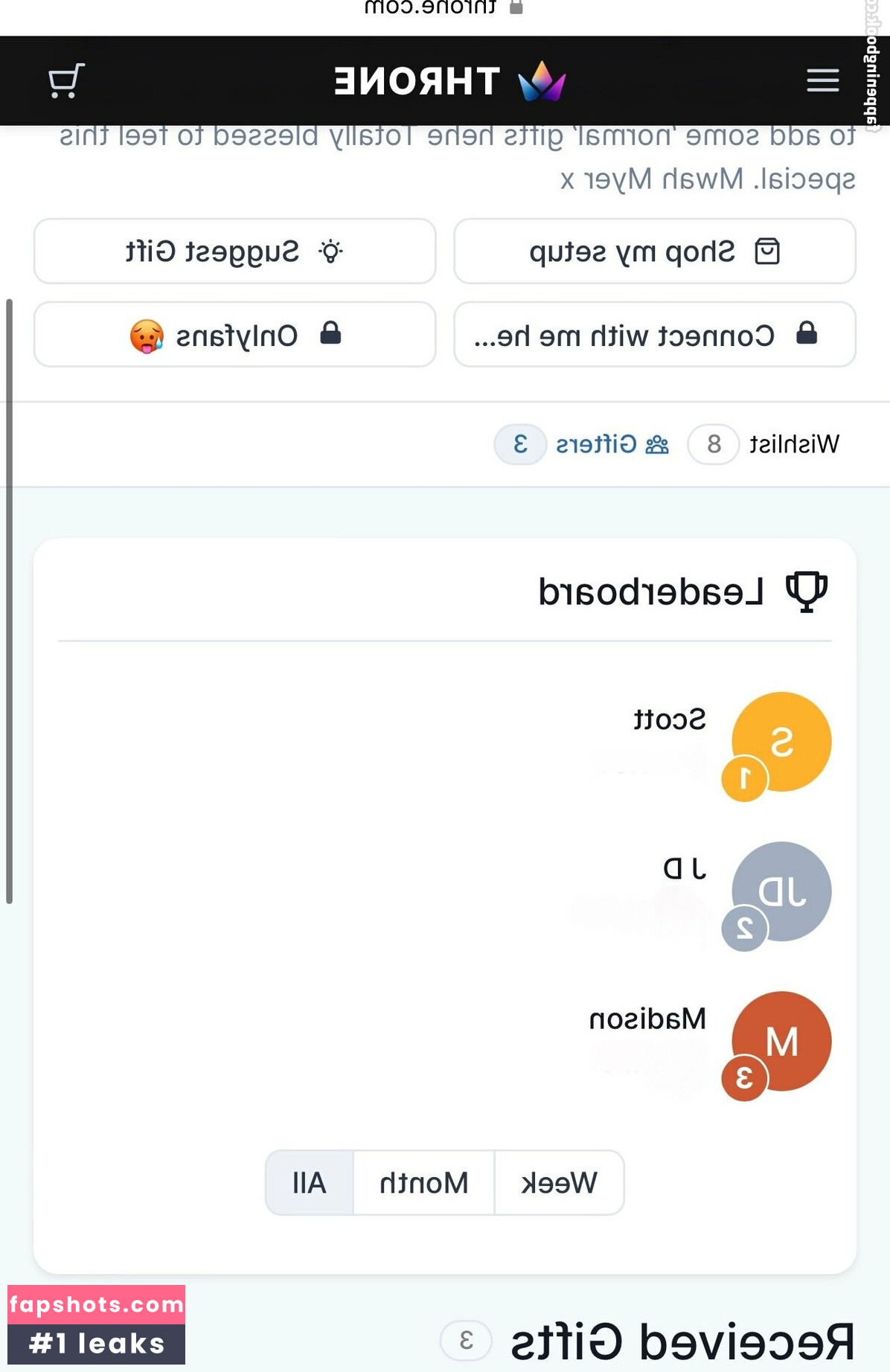Click Madison's red avatar circle
This screenshot has width=890, height=1372.
tap(781, 1042)
